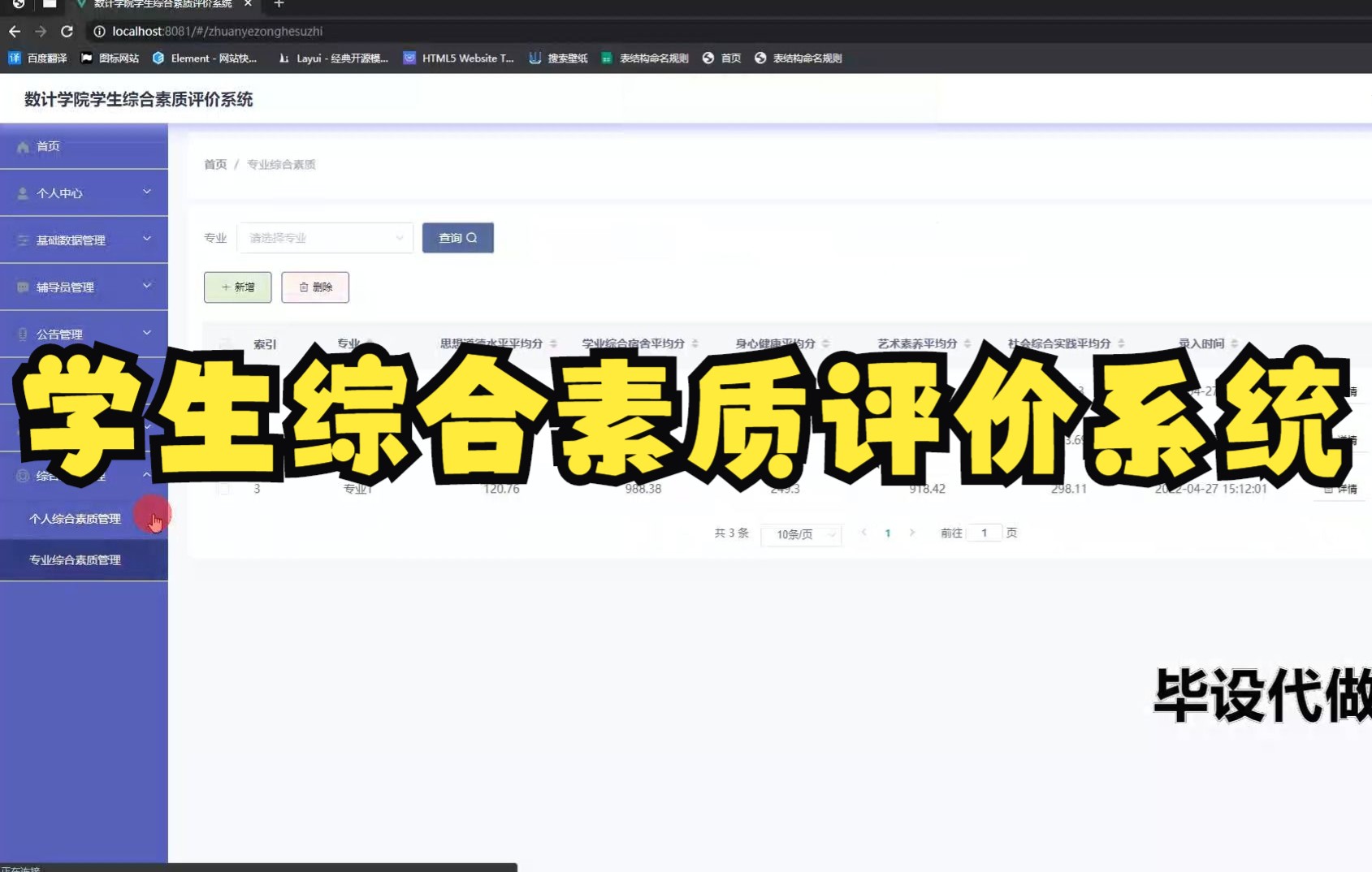Open the 图标网站 bookmark

click(110, 58)
